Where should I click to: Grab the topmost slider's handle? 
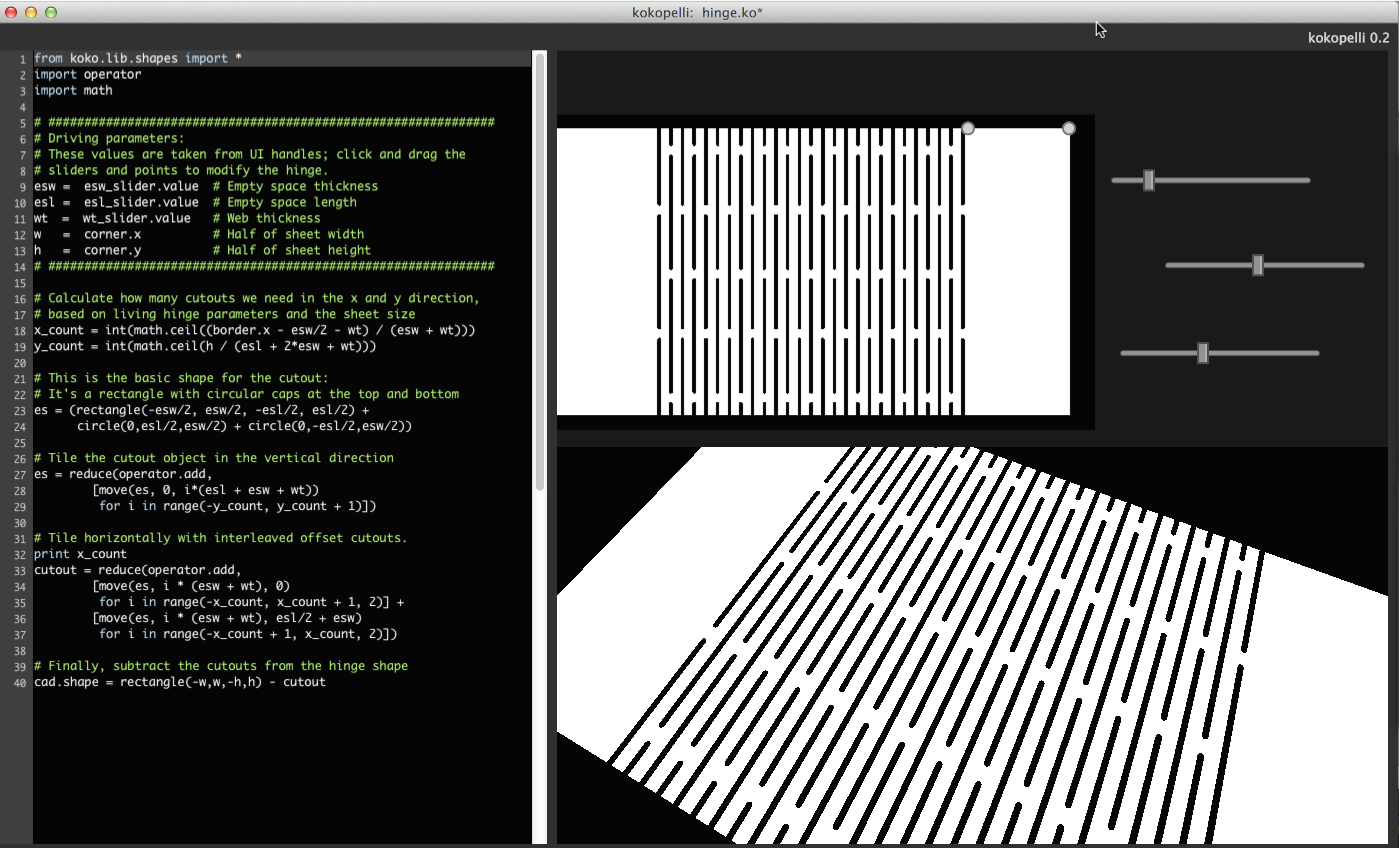tap(1149, 180)
